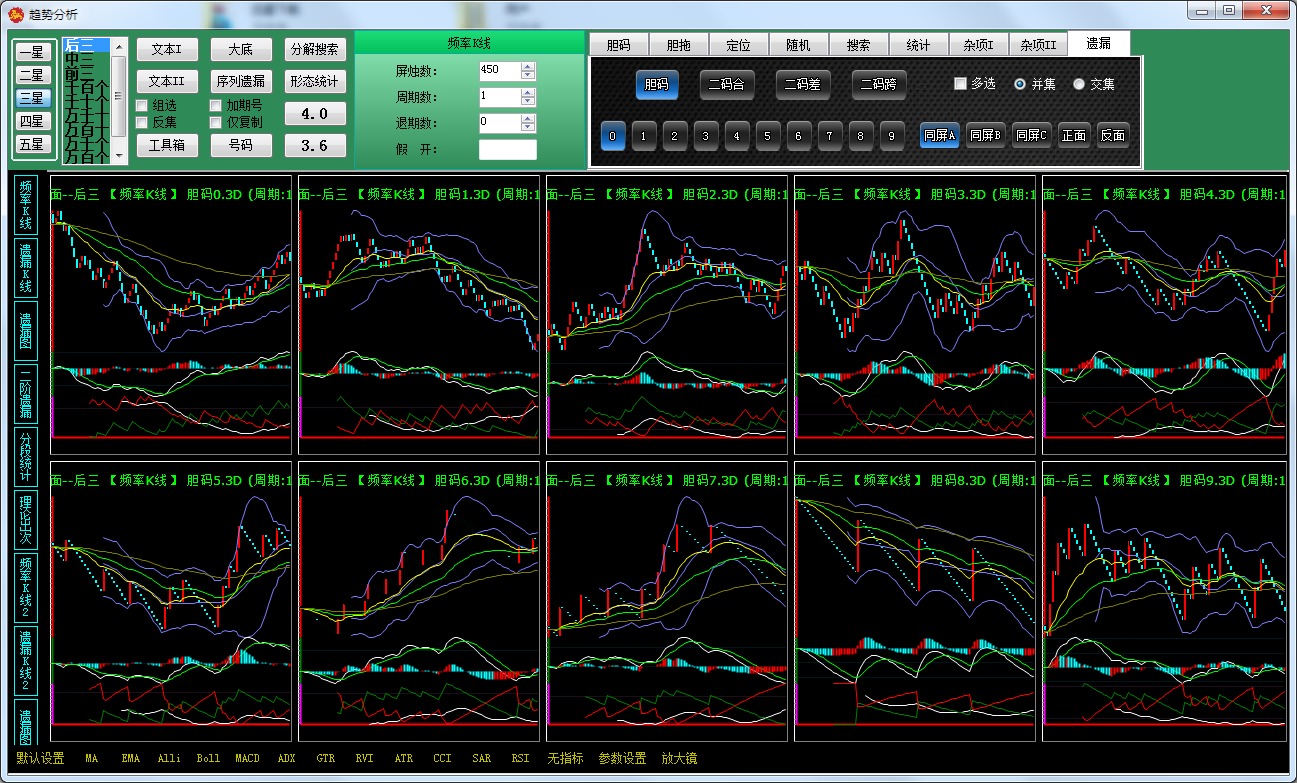This screenshot has width=1297, height=783.
Task: Click the 四星 star level button
Action: tap(32, 121)
